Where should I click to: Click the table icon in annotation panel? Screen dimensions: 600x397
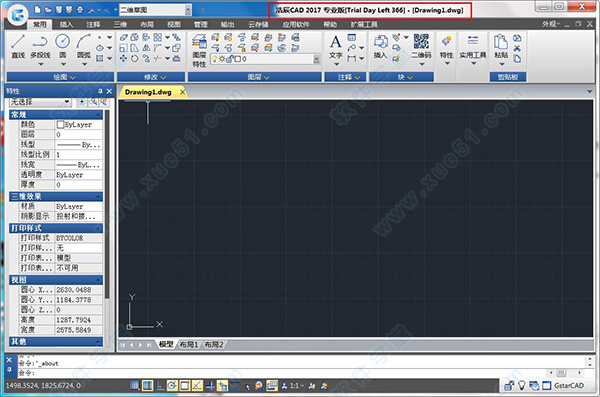click(x=352, y=38)
